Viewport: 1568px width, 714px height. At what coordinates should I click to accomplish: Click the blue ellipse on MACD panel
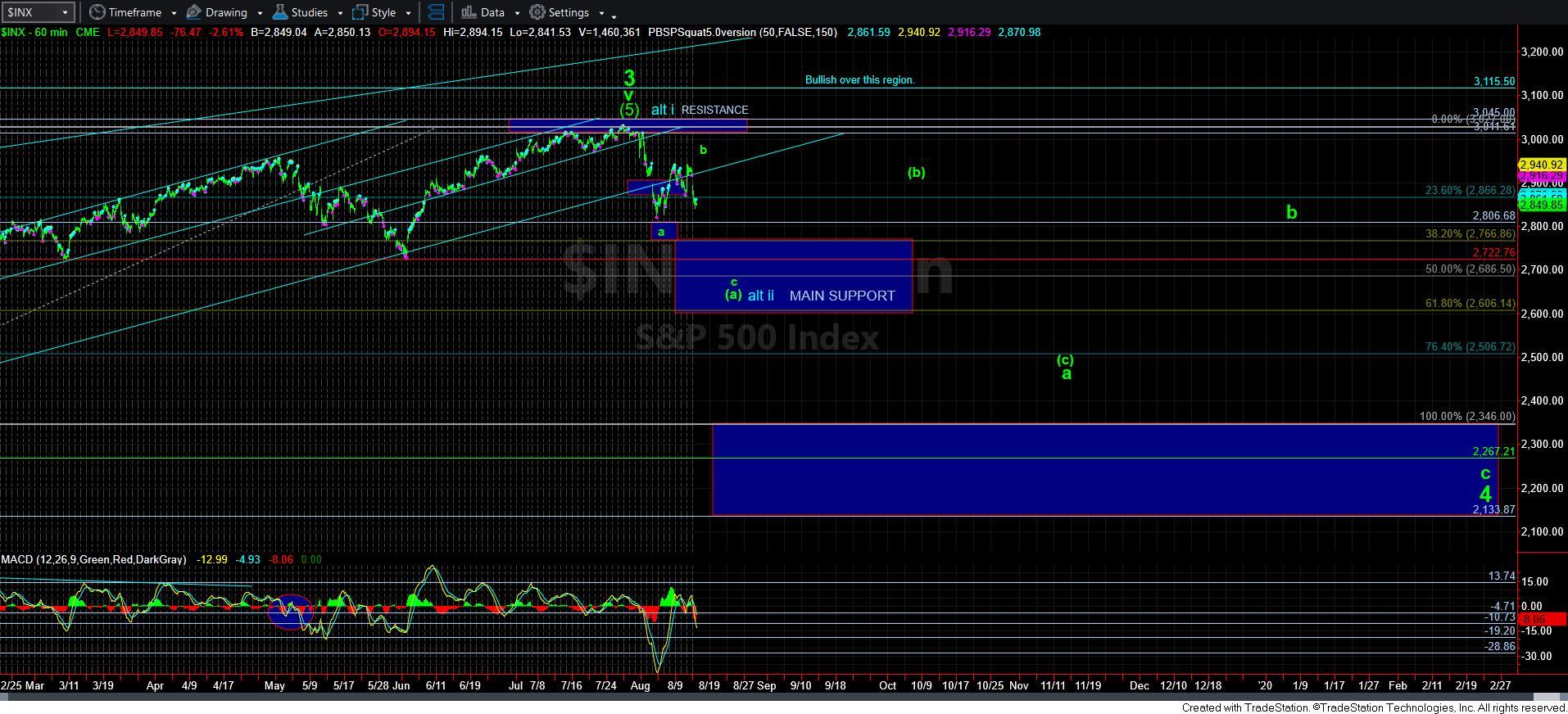(x=291, y=612)
